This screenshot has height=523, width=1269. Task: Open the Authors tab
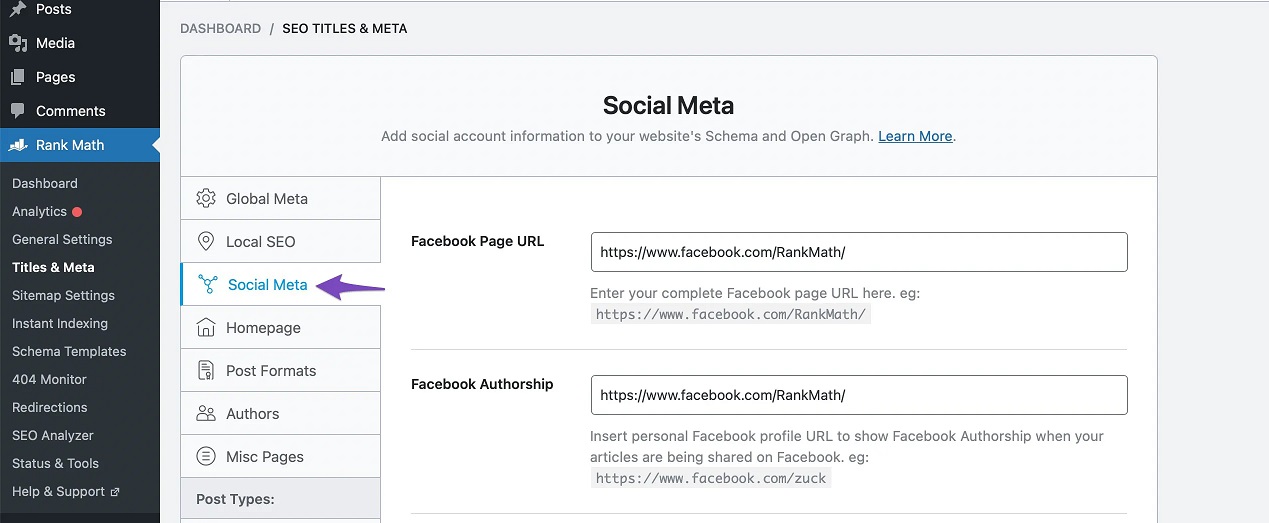pos(281,413)
